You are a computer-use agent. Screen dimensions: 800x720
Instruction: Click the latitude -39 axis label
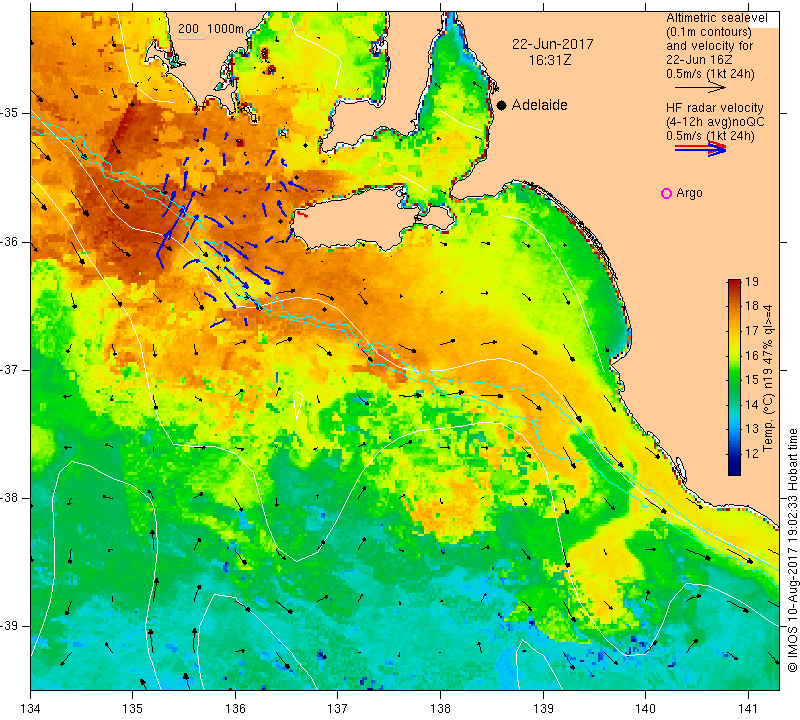9,626
